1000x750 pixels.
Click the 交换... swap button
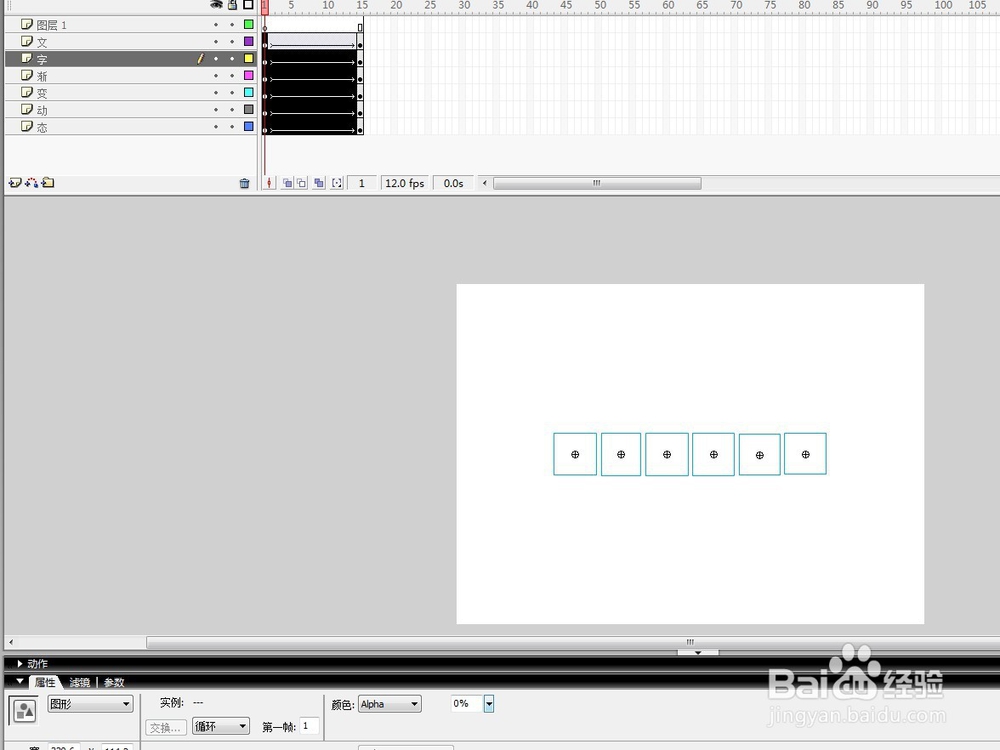point(166,727)
